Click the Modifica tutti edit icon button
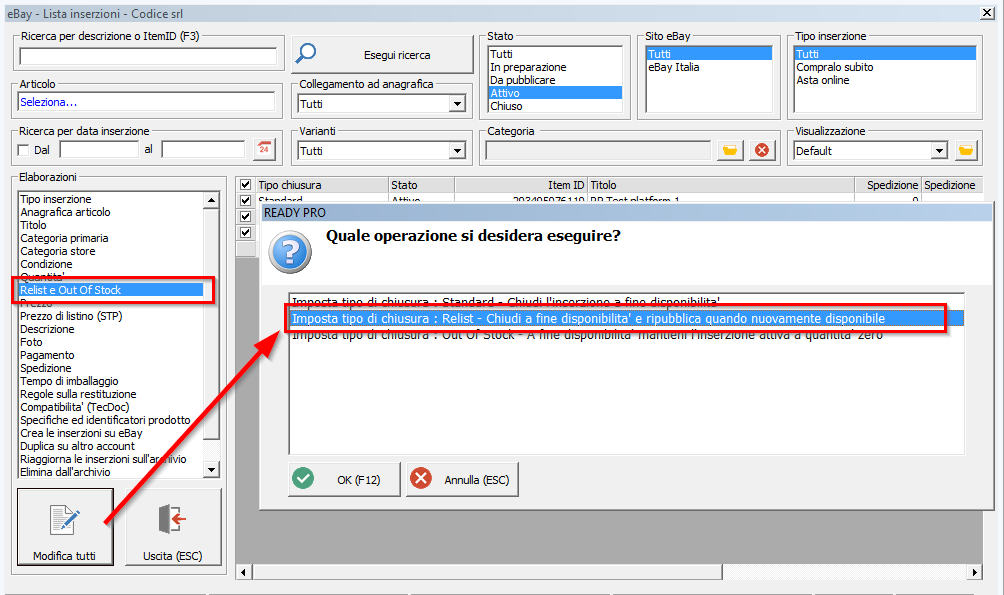This screenshot has height=595, width=1004. click(x=65, y=526)
